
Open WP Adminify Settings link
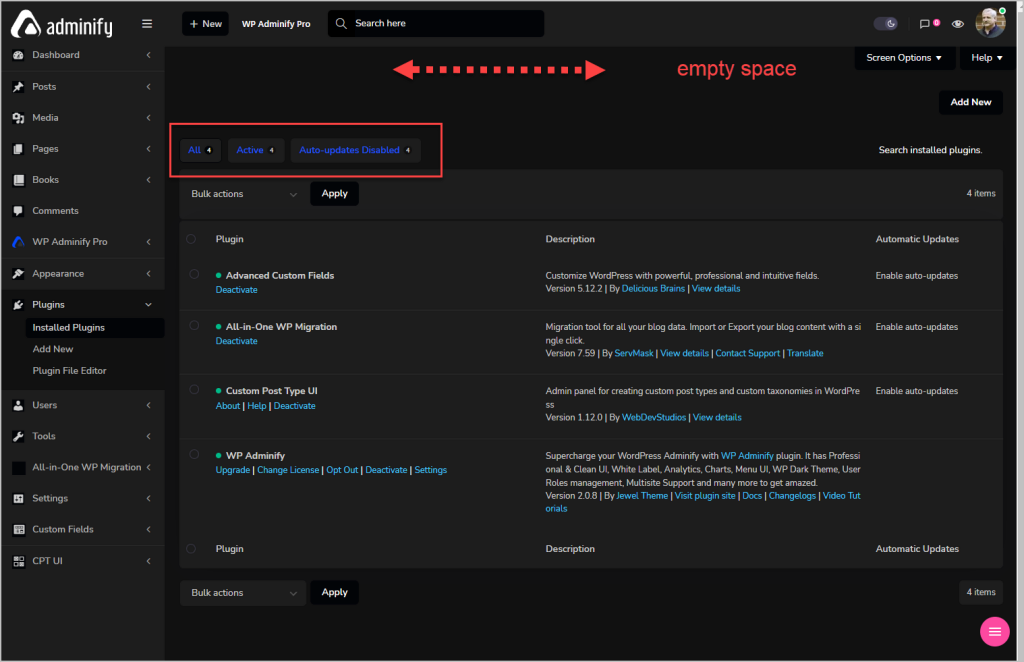pyautogui.click(x=430, y=470)
